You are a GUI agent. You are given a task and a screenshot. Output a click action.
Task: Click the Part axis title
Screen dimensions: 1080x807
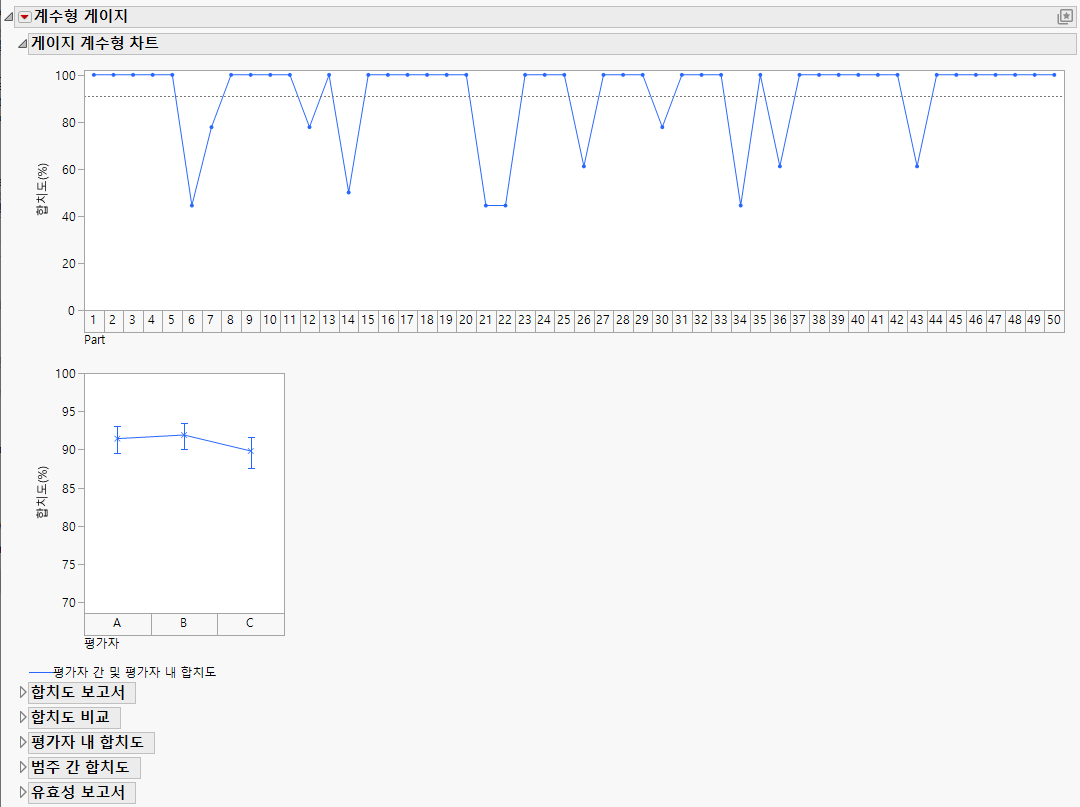[x=96, y=337]
